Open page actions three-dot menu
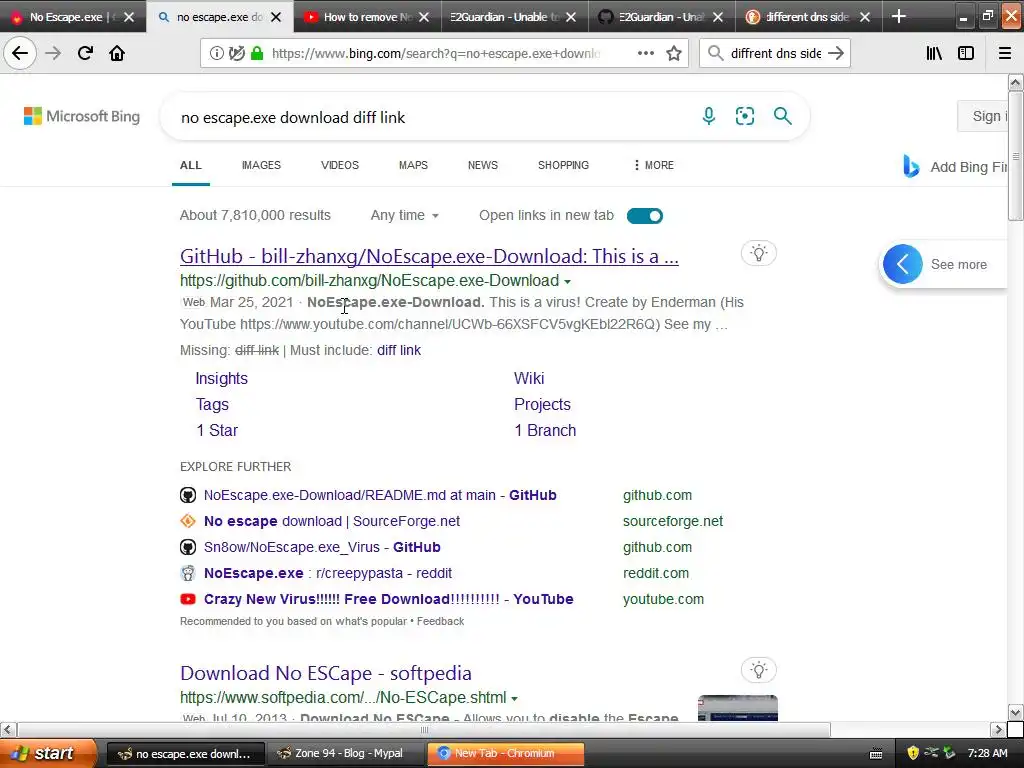 (x=645, y=54)
